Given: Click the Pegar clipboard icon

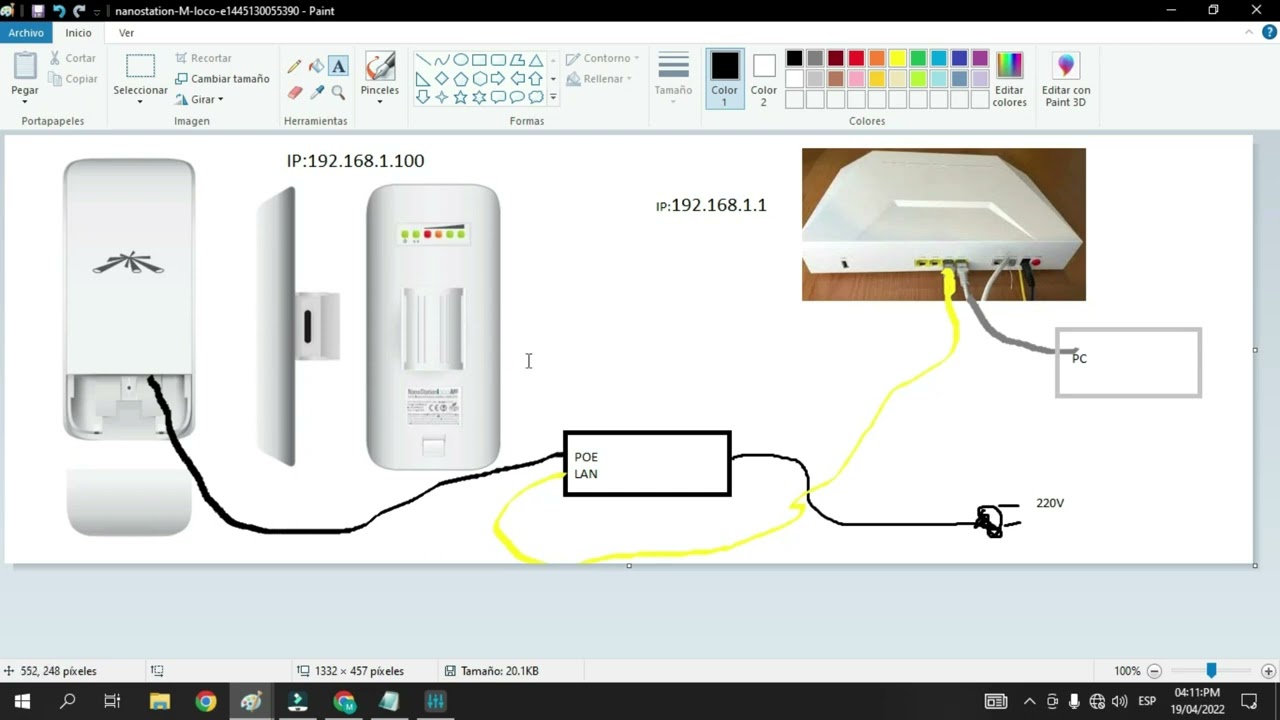Looking at the screenshot, I should click(25, 67).
